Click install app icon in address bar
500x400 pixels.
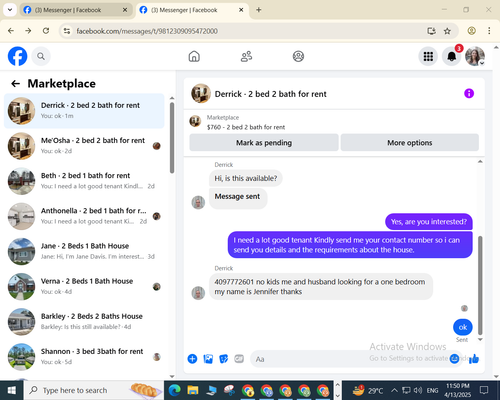(431, 31)
